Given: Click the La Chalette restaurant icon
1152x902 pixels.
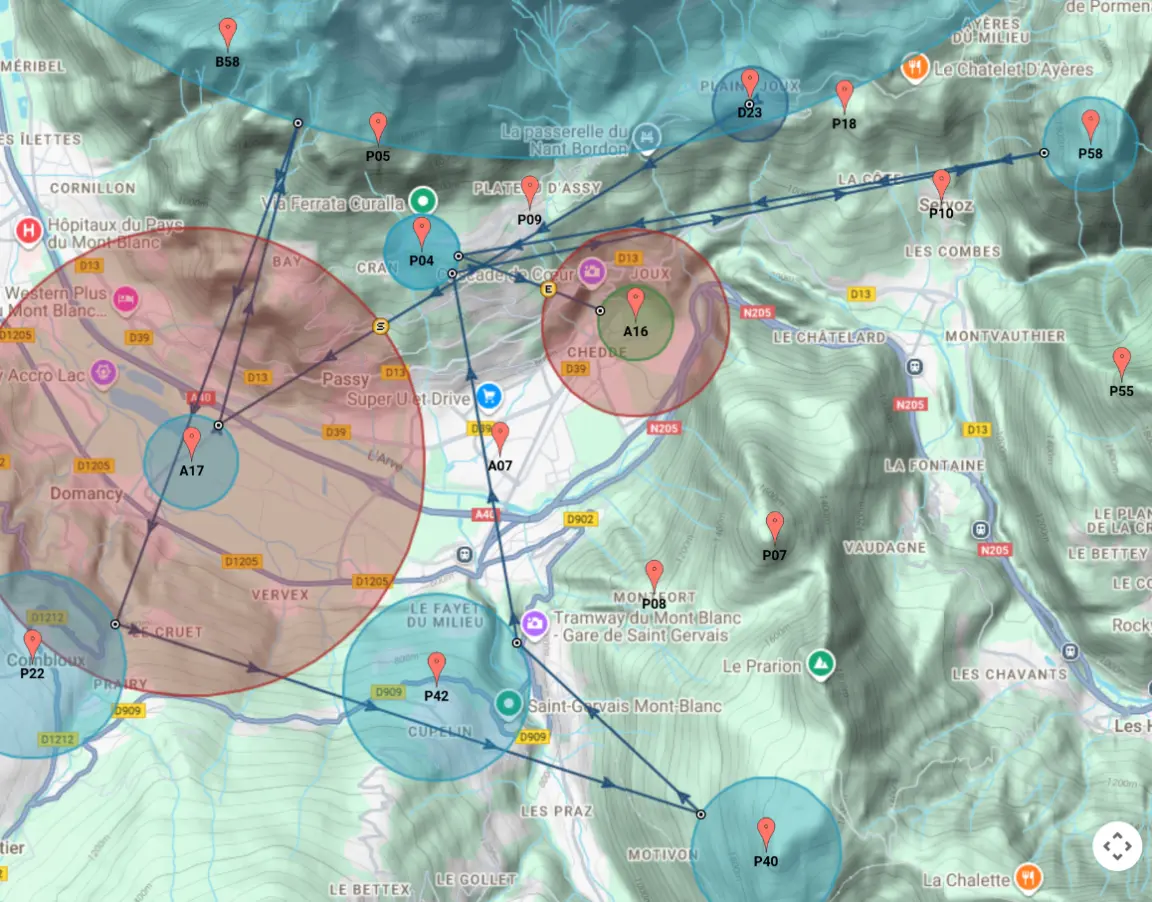Looking at the screenshot, I should tap(1027, 878).
